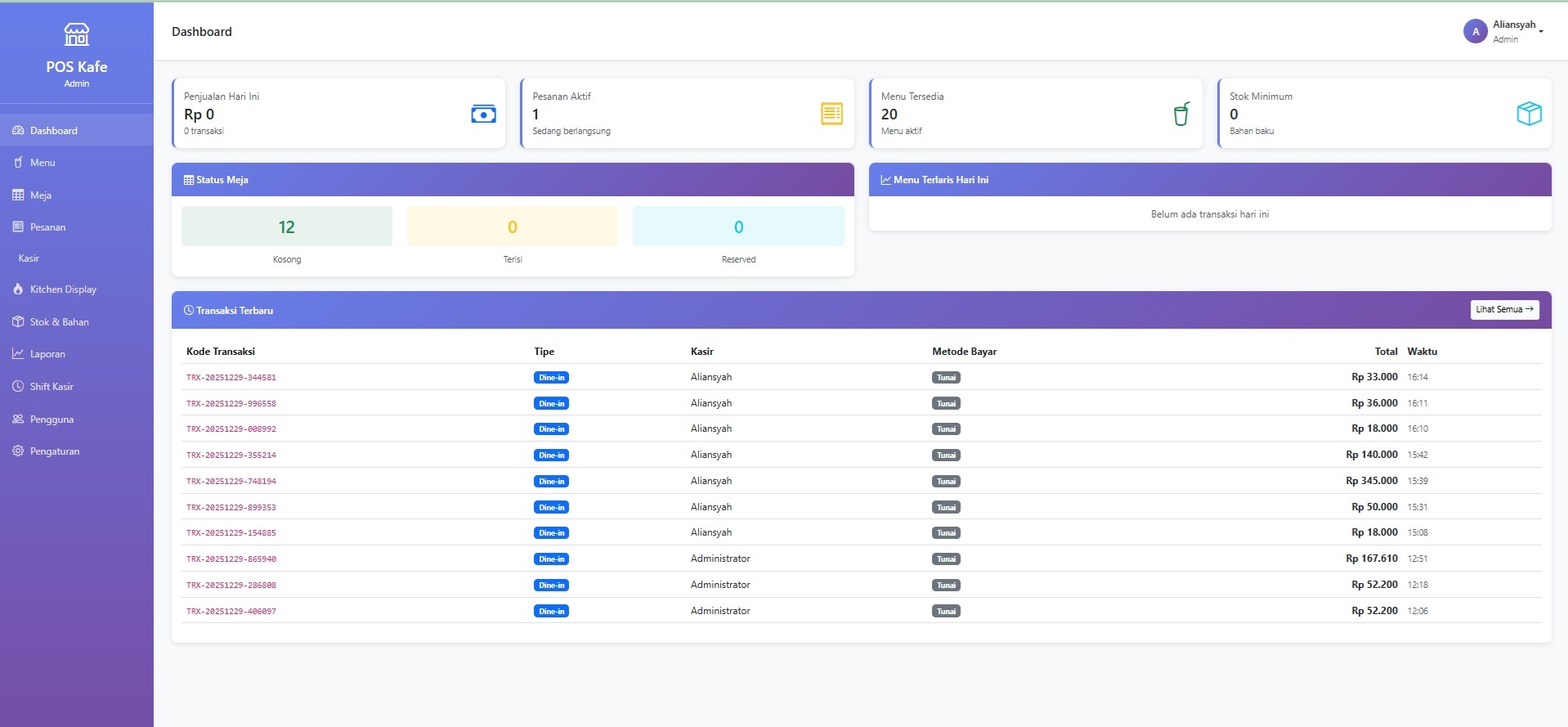Click the Kitchen Display flame icon in sidebar

pos(18,289)
